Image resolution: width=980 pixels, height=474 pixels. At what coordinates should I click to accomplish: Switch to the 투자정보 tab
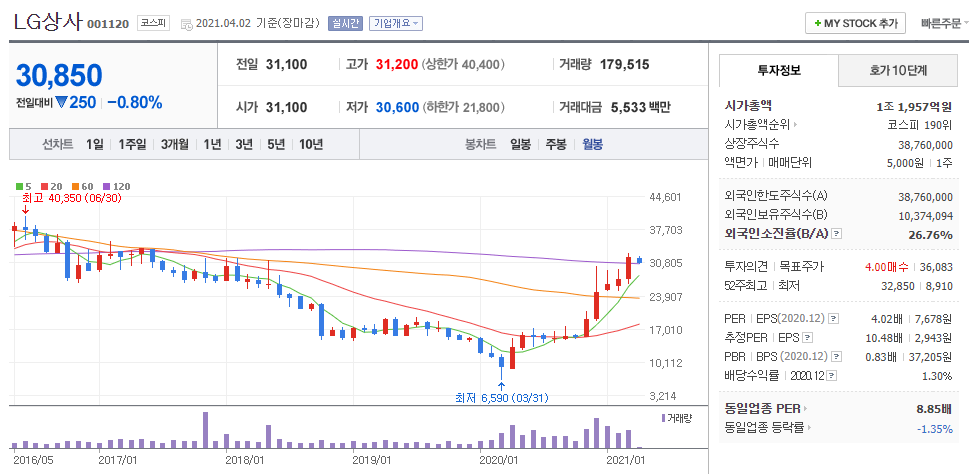(779, 70)
